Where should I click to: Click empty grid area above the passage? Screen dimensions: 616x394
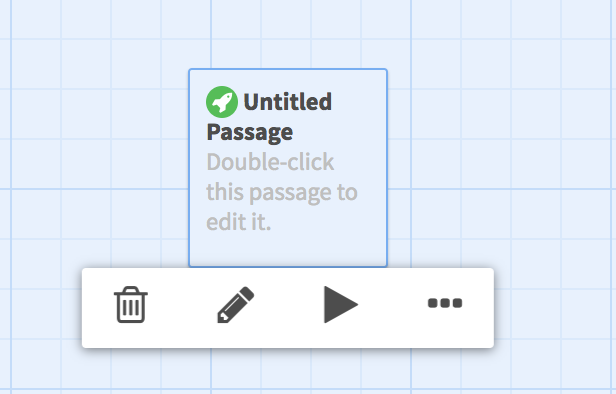click(288, 33)
